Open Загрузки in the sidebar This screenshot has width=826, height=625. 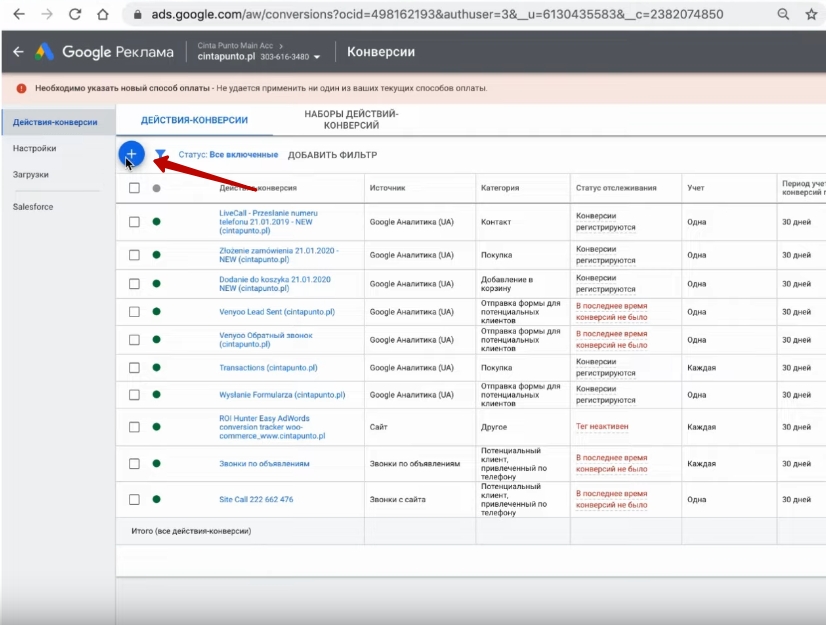click(x=31, y=174)
